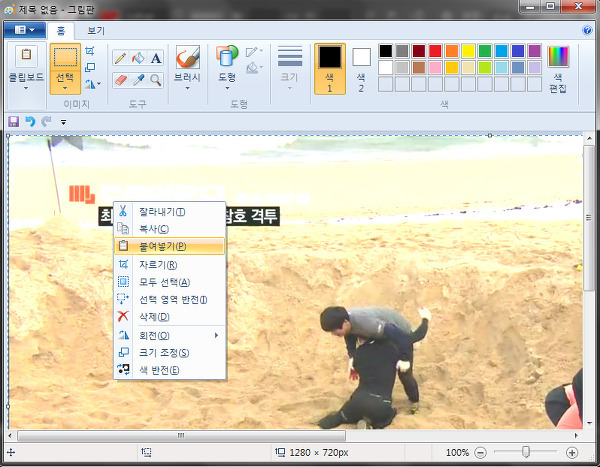Click the horizontal scrollbar thumb
This screenshot has height=467, width=600.
(x=181, y=436)
